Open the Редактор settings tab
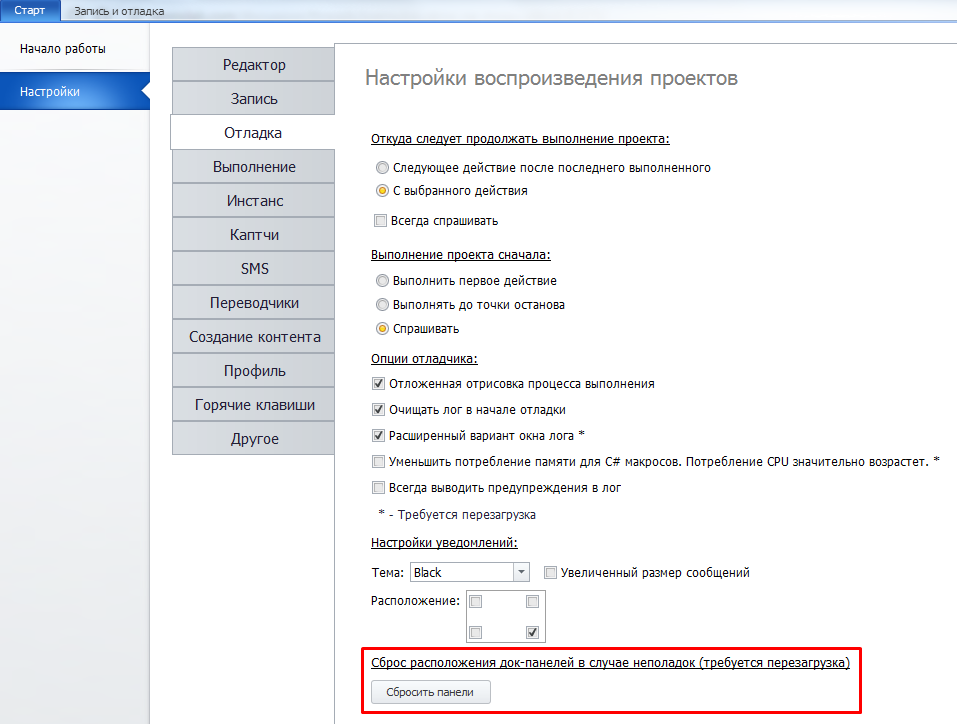Viewport: 957px width, 724px height. [253, 65]
